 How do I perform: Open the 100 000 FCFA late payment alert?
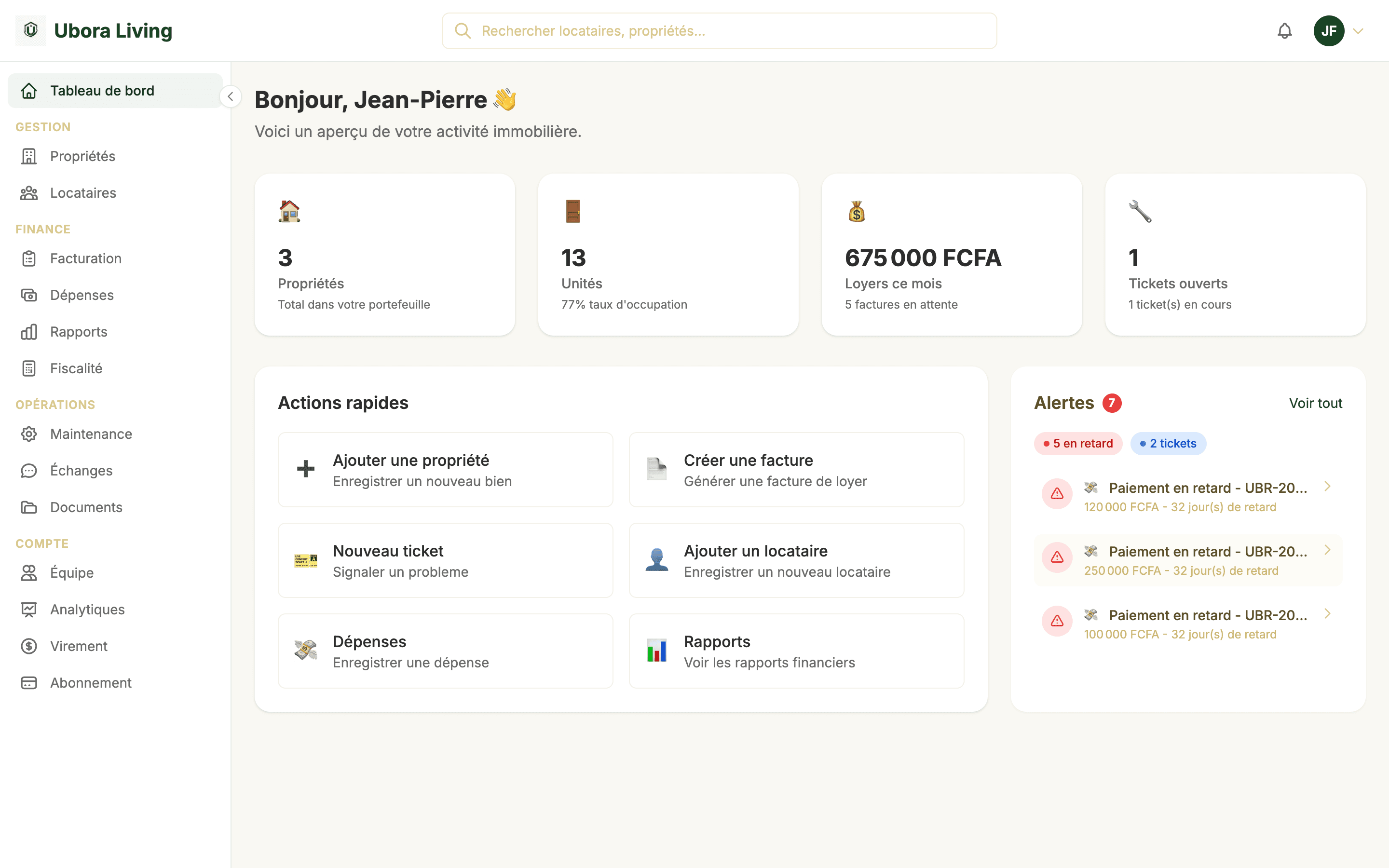1188,624
